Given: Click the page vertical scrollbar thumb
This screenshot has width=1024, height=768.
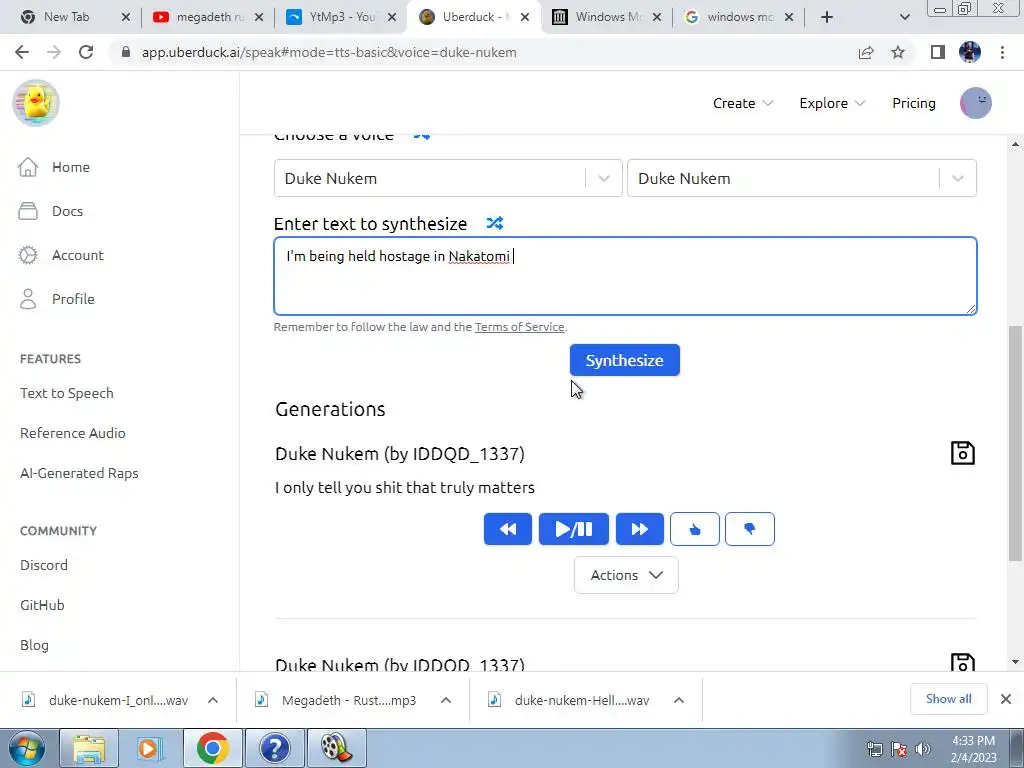Looking at the screenshot, I should [1016, 443].
